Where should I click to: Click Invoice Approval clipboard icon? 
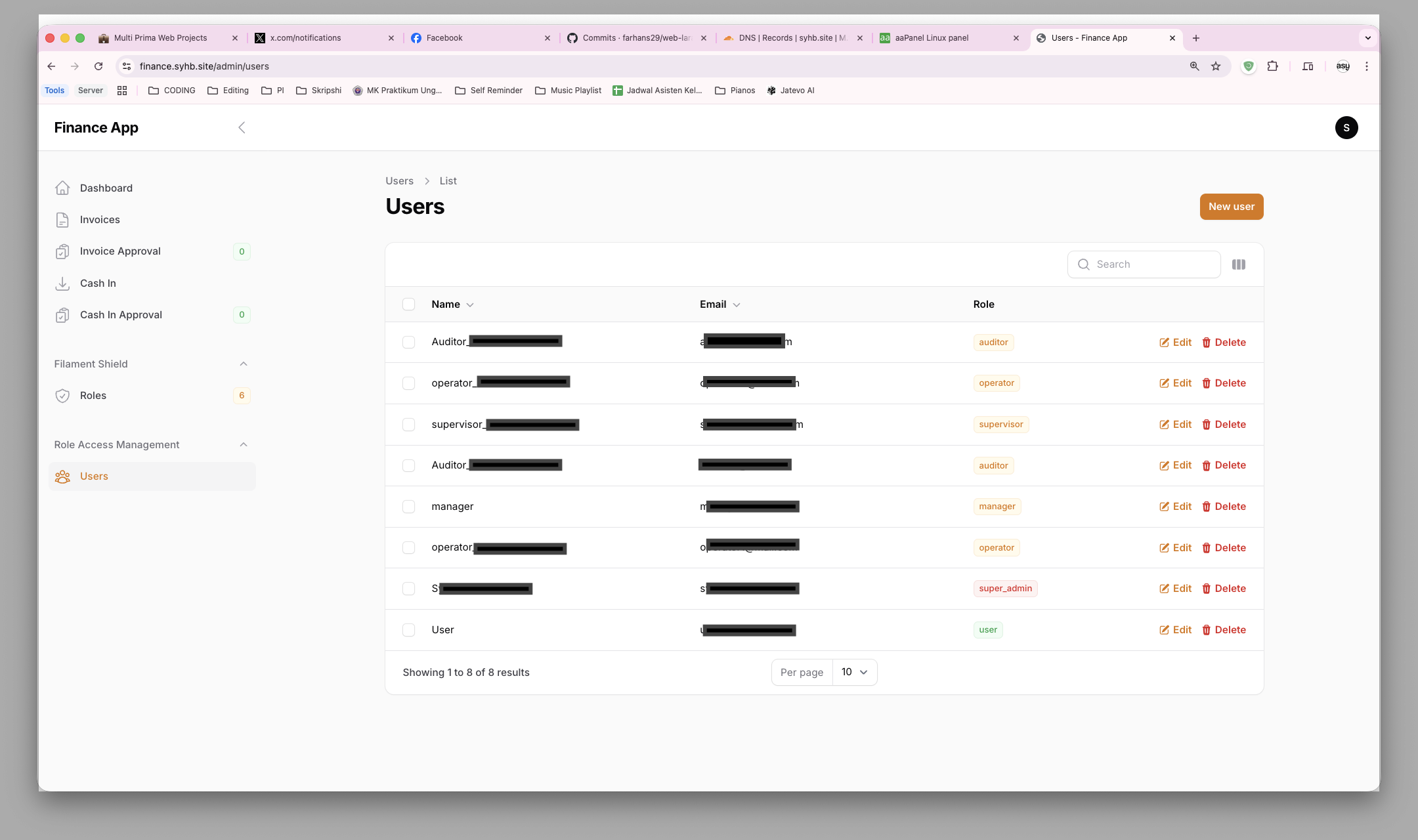[x=62, y=251]
